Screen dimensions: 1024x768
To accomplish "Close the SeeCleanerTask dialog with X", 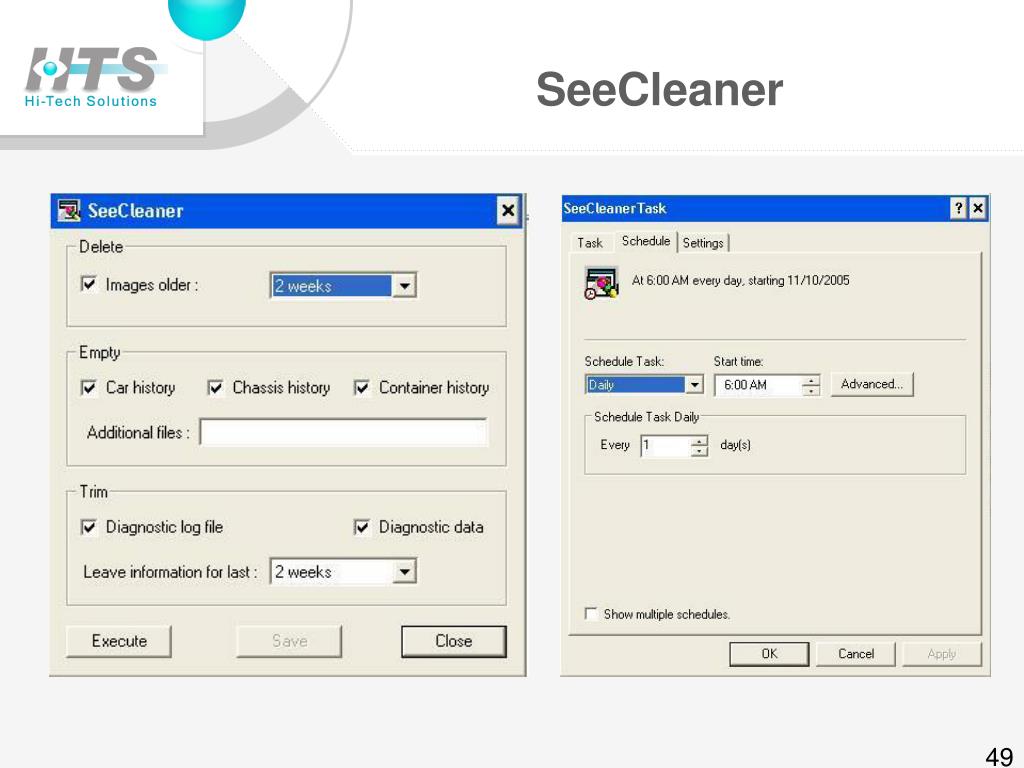I will tap(978, 208).
